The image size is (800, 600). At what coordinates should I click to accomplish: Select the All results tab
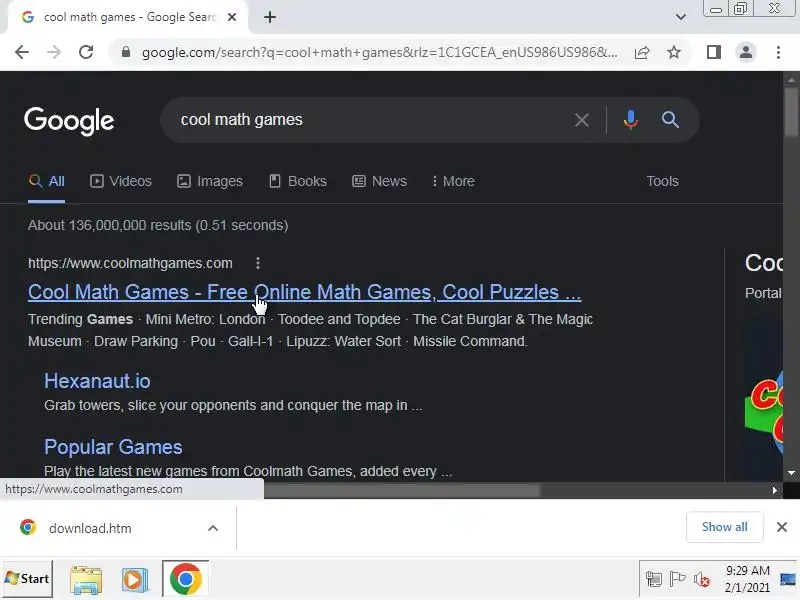pos(46,181)
